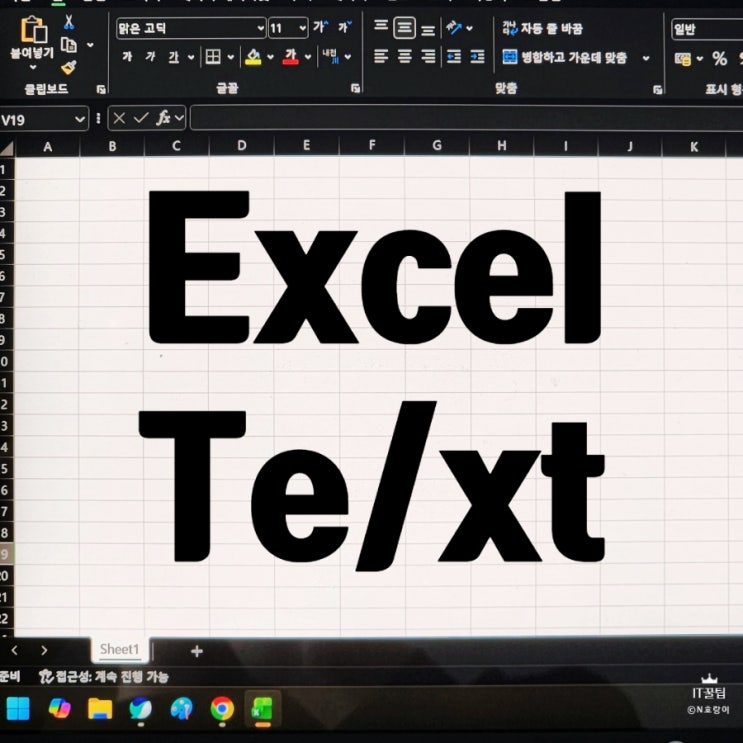743x743 pixels.
Task: Click the phonetic guide 내천 icon
Action: 330,56
